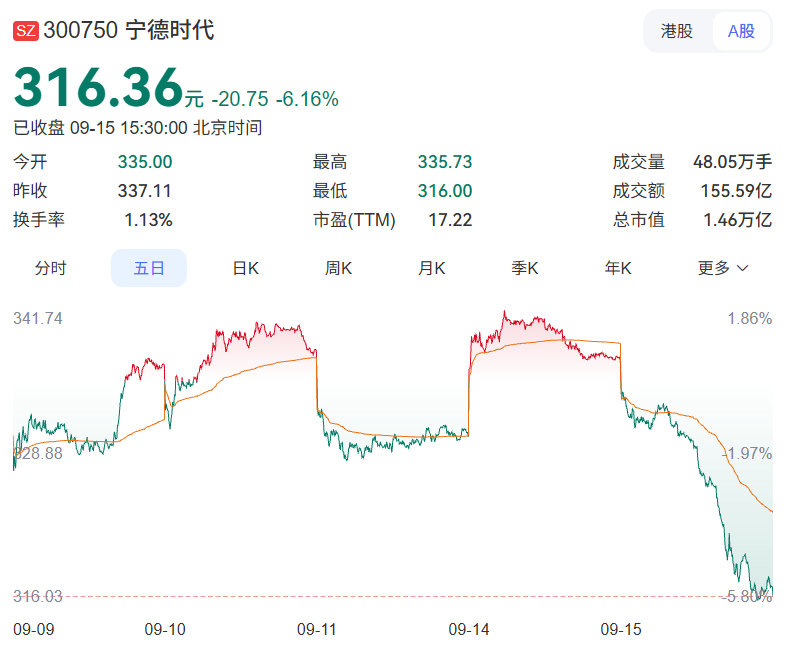The height and width of the screenshot is (650, 789).
Task: Click the -5.80% percent axis label
Action: [747, 597]
